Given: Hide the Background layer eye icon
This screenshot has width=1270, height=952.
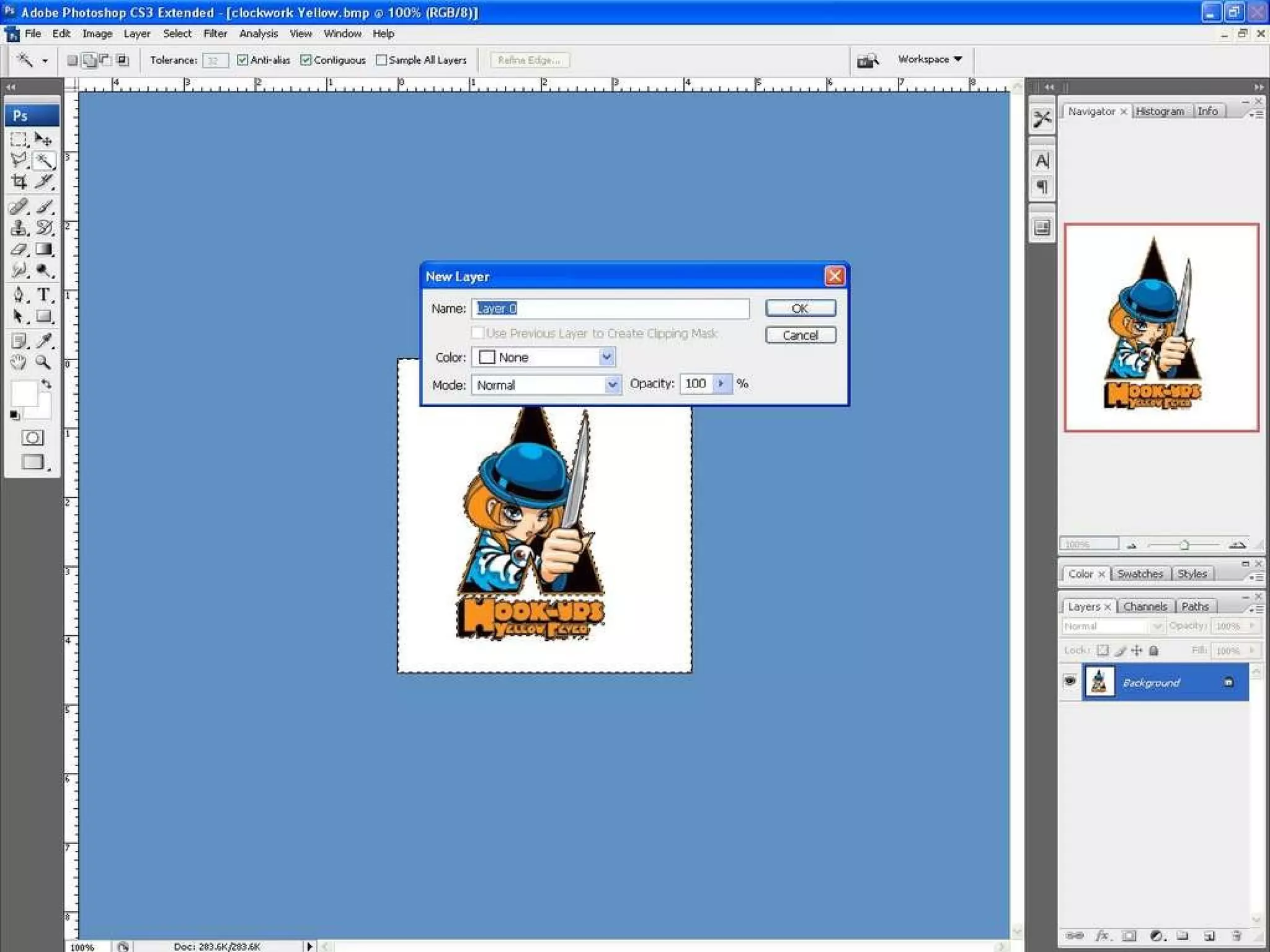Looking at the screenshot, I should [1070, 681].
